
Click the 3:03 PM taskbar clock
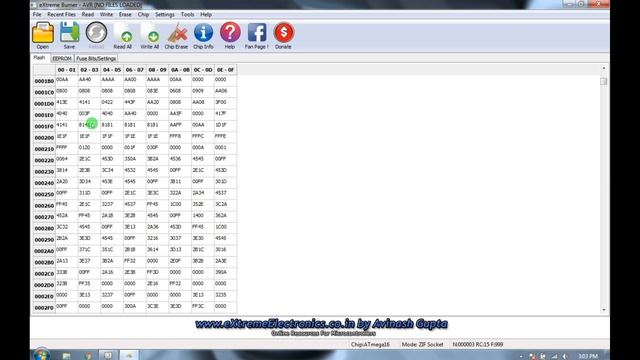click(x=588, y=356)
